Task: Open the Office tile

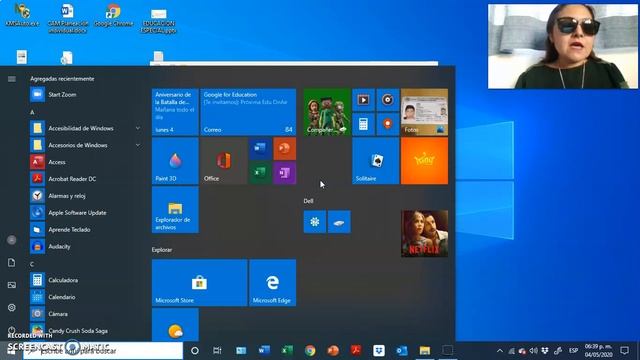Action: point(224,161)
